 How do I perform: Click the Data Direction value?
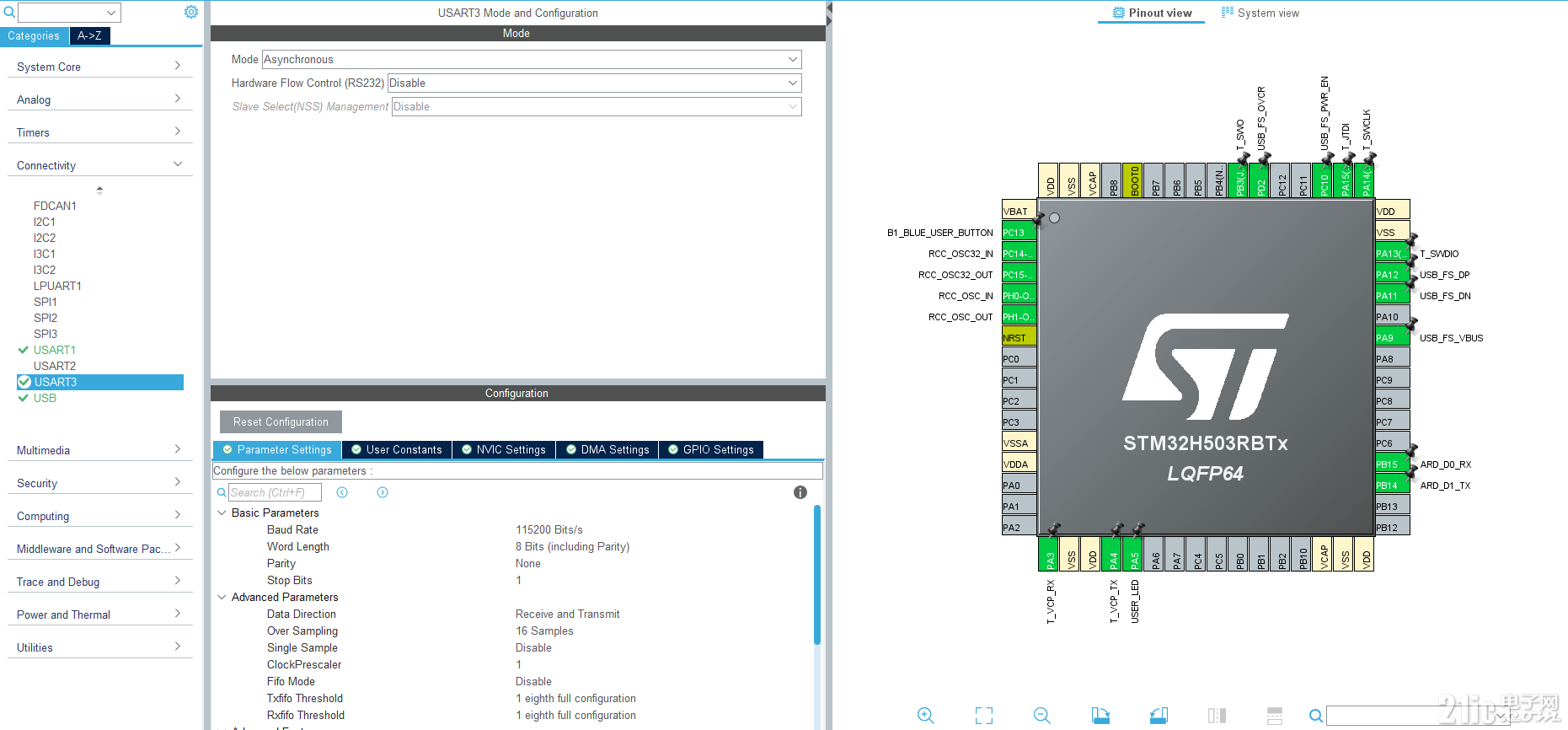tap(568, 614)
